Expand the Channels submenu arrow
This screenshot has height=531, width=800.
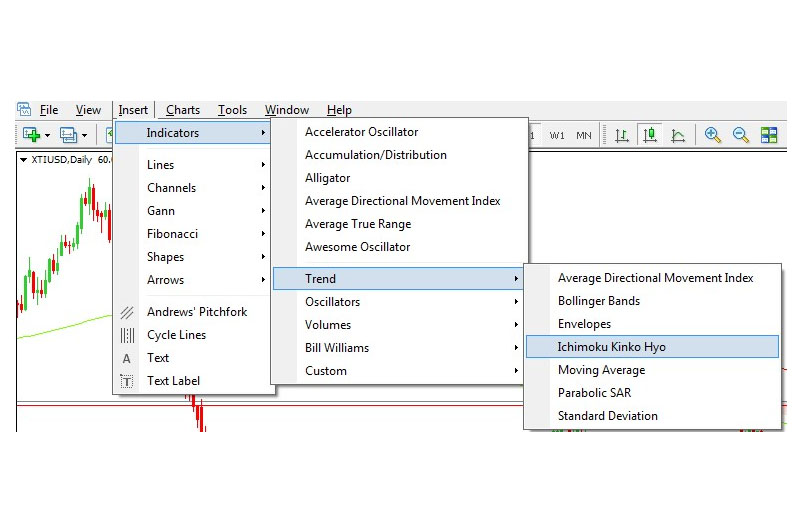[x=263, y=188]
